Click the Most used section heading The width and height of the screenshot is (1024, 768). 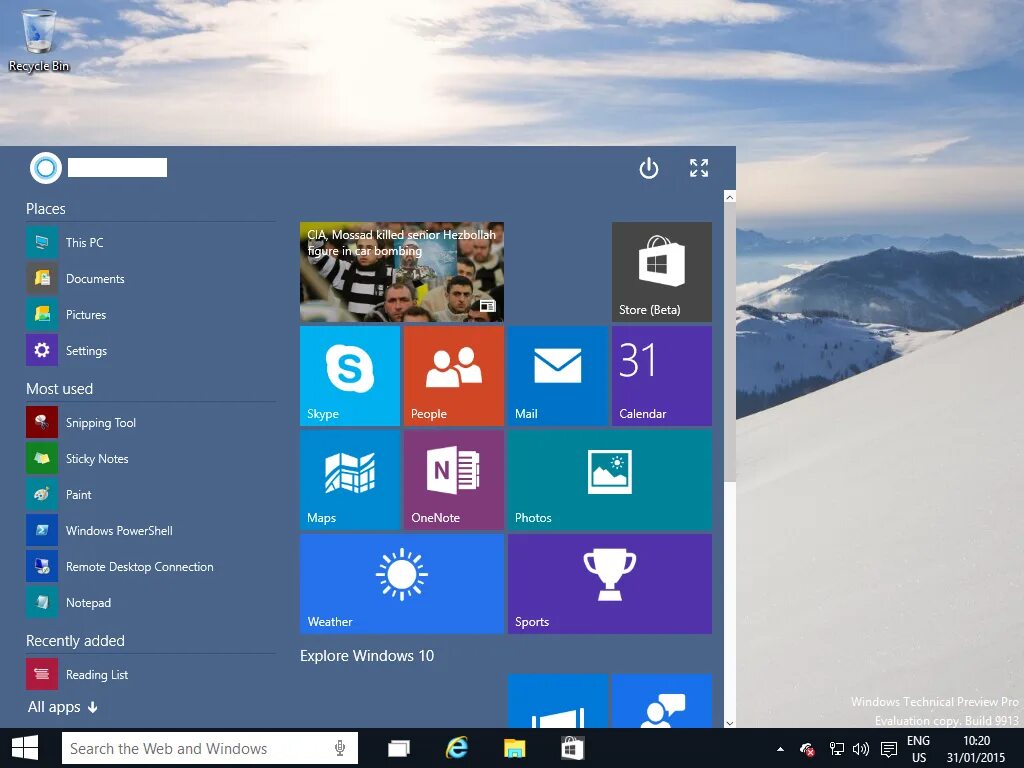click(x=59, y=389)
